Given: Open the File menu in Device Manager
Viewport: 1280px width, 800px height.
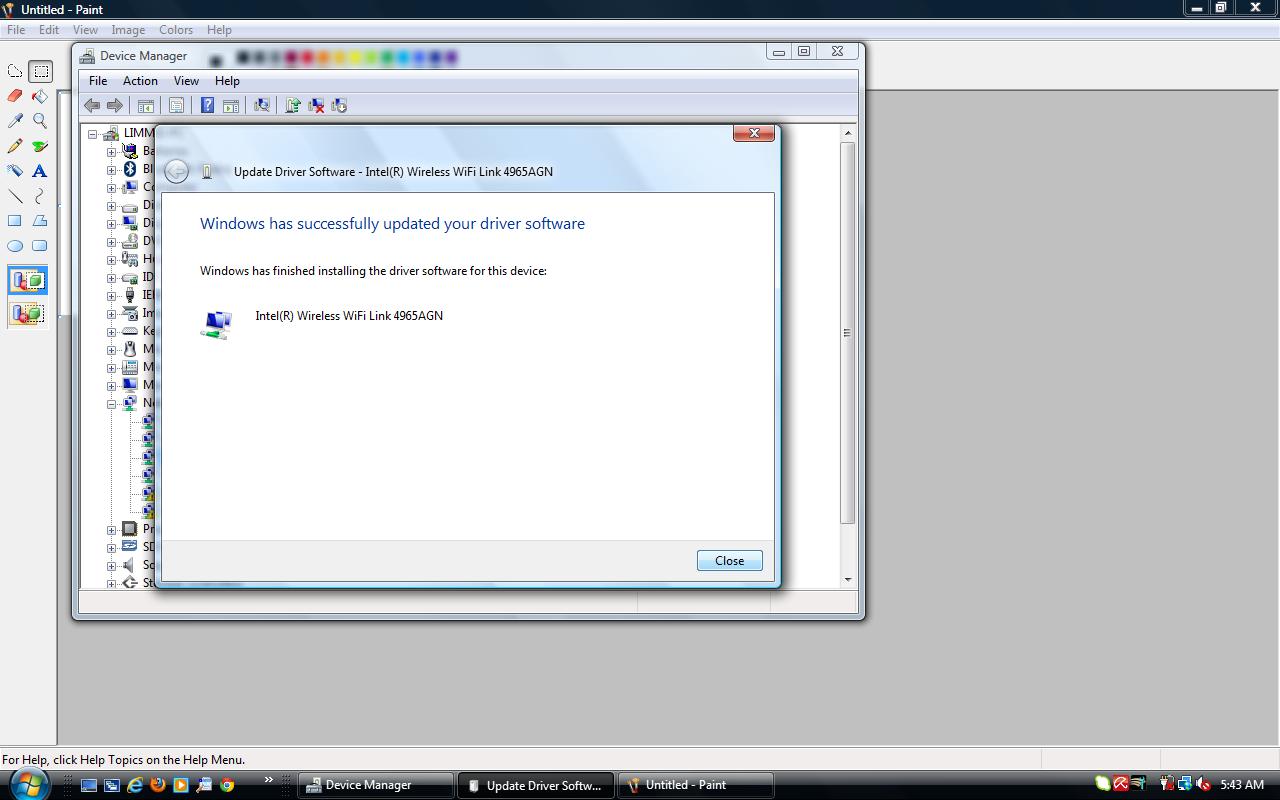Looking at the screenshot, I should (x=98, y=81).
